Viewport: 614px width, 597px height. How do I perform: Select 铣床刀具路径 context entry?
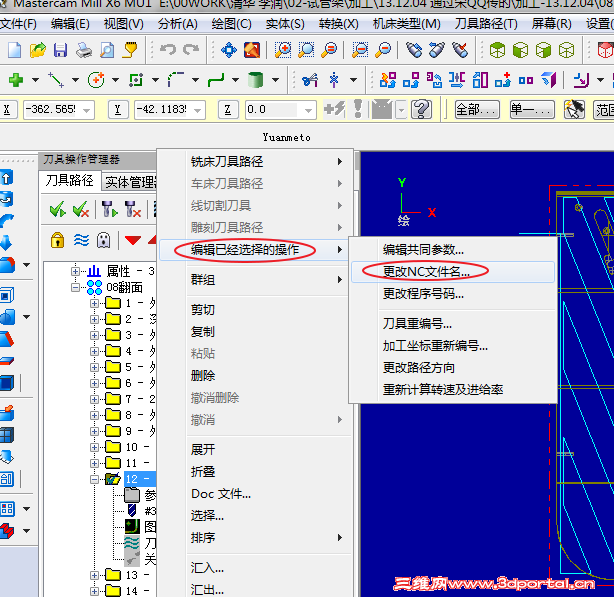point(253,162)
